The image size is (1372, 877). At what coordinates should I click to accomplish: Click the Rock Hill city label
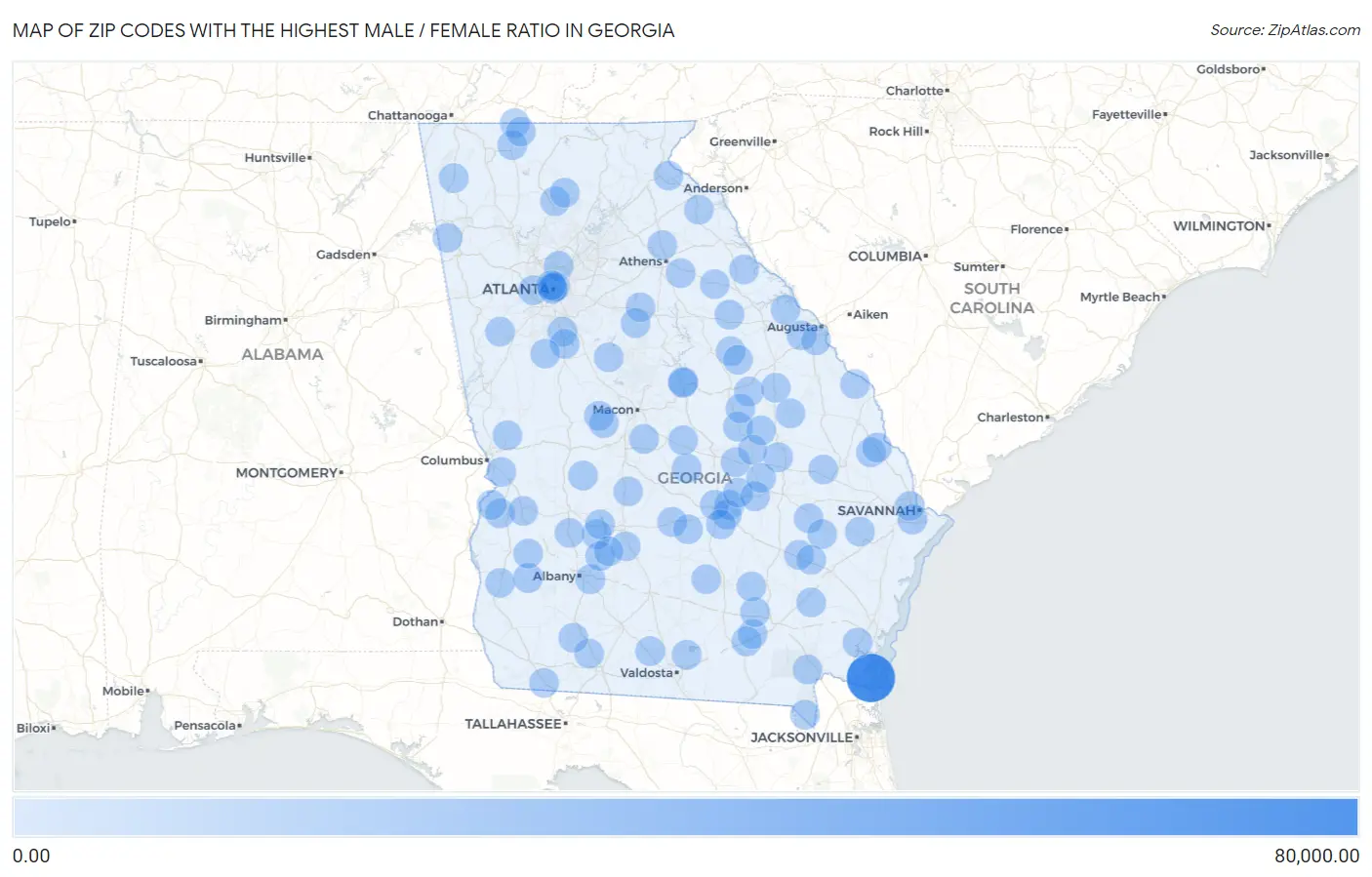[x=896, y=132]
